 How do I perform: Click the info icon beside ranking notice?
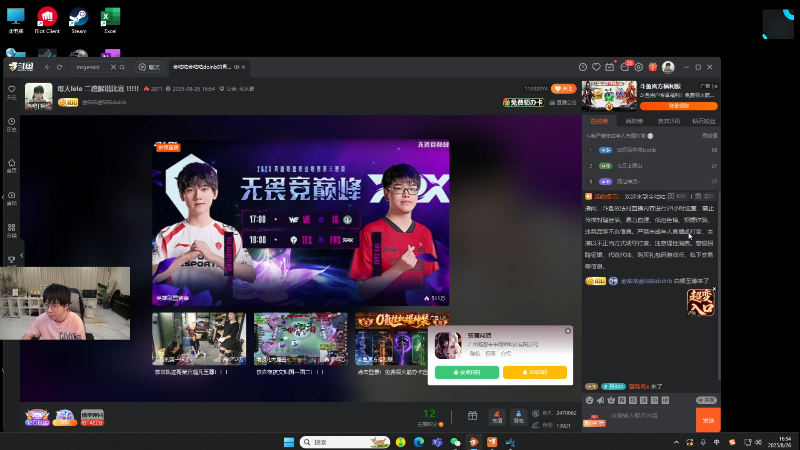[x=650, y=136]
